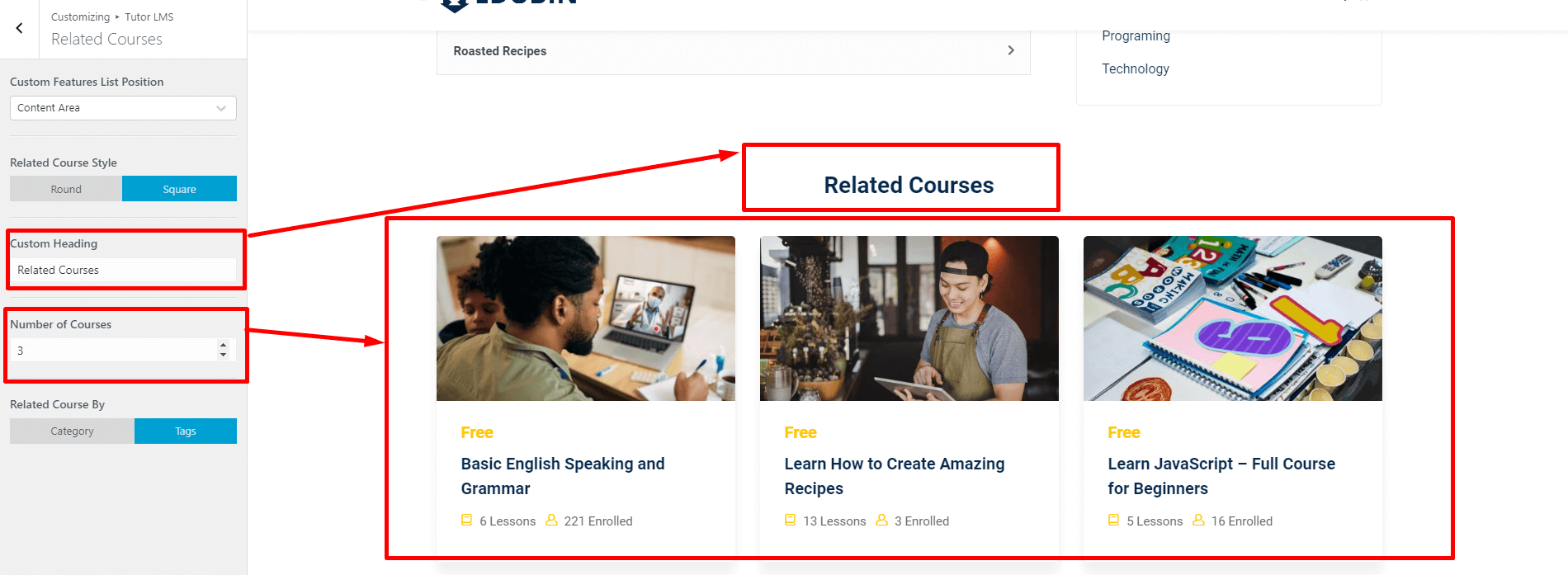Click the Custom Heading text field

123,270
